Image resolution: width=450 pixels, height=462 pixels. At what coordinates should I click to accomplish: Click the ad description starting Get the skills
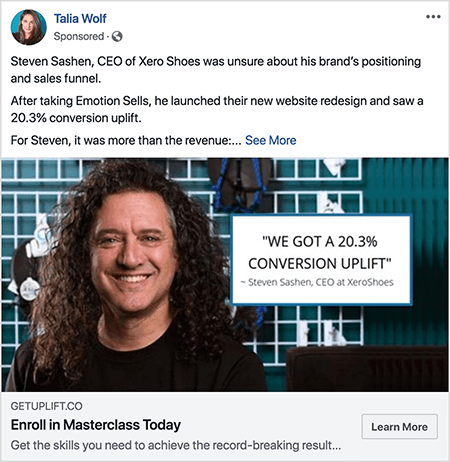[176, 445]
